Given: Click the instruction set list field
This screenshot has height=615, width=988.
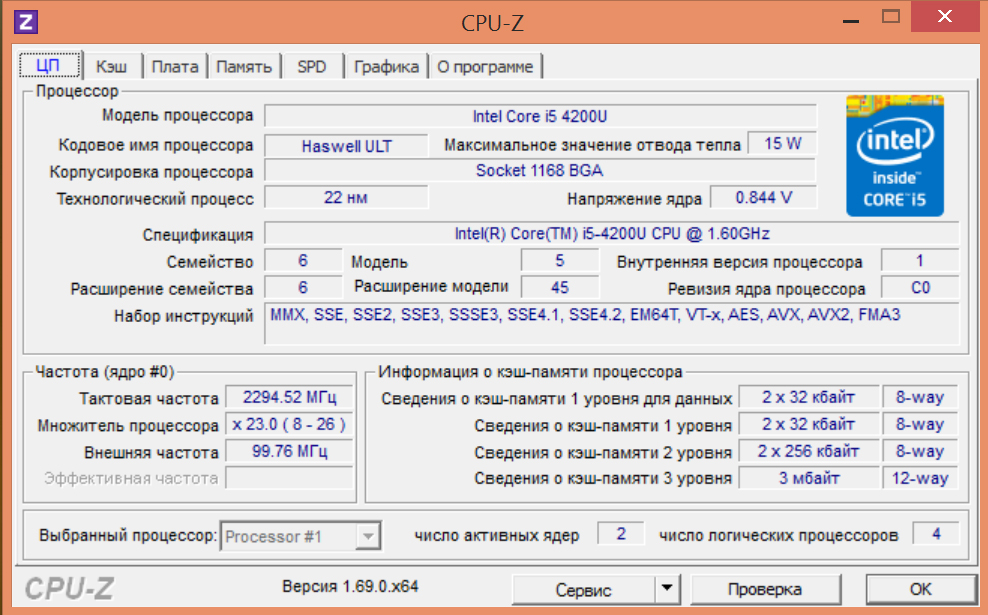Looking at the screenshot, I should [612, 323].
